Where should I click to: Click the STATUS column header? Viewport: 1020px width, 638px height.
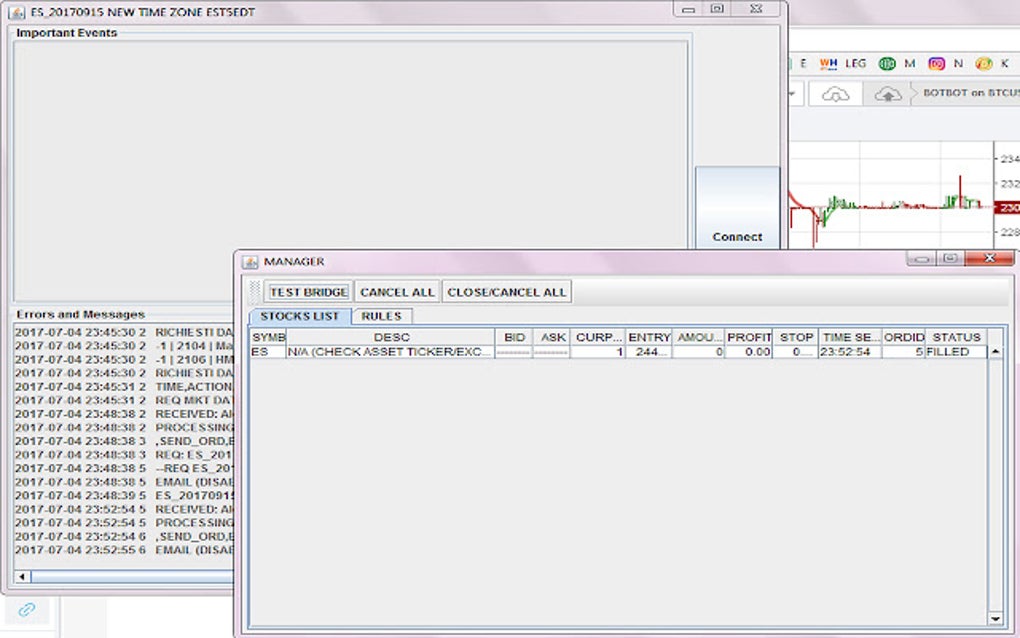click(x=956, y=337)
